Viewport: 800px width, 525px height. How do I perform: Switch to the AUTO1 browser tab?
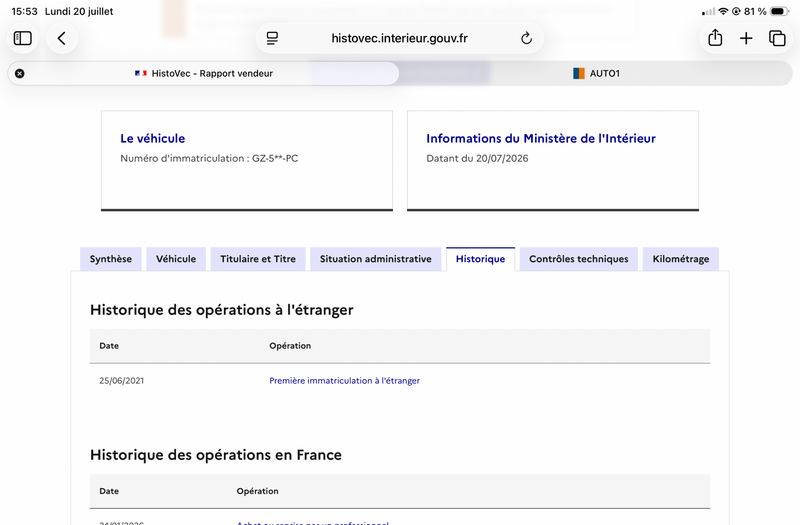coord(596,73)
